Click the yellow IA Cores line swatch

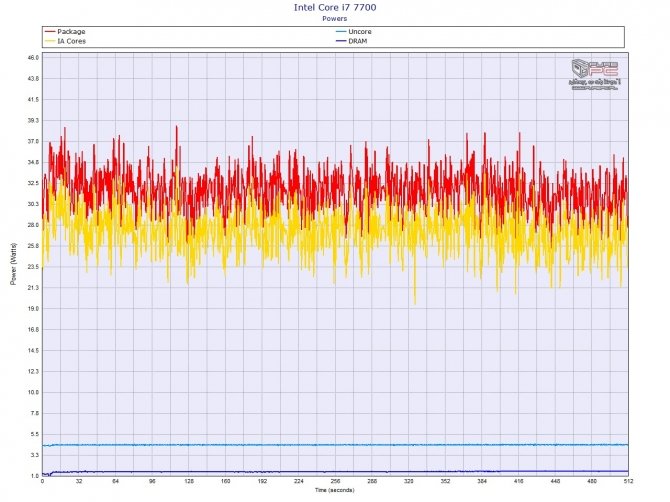point(50,41)
